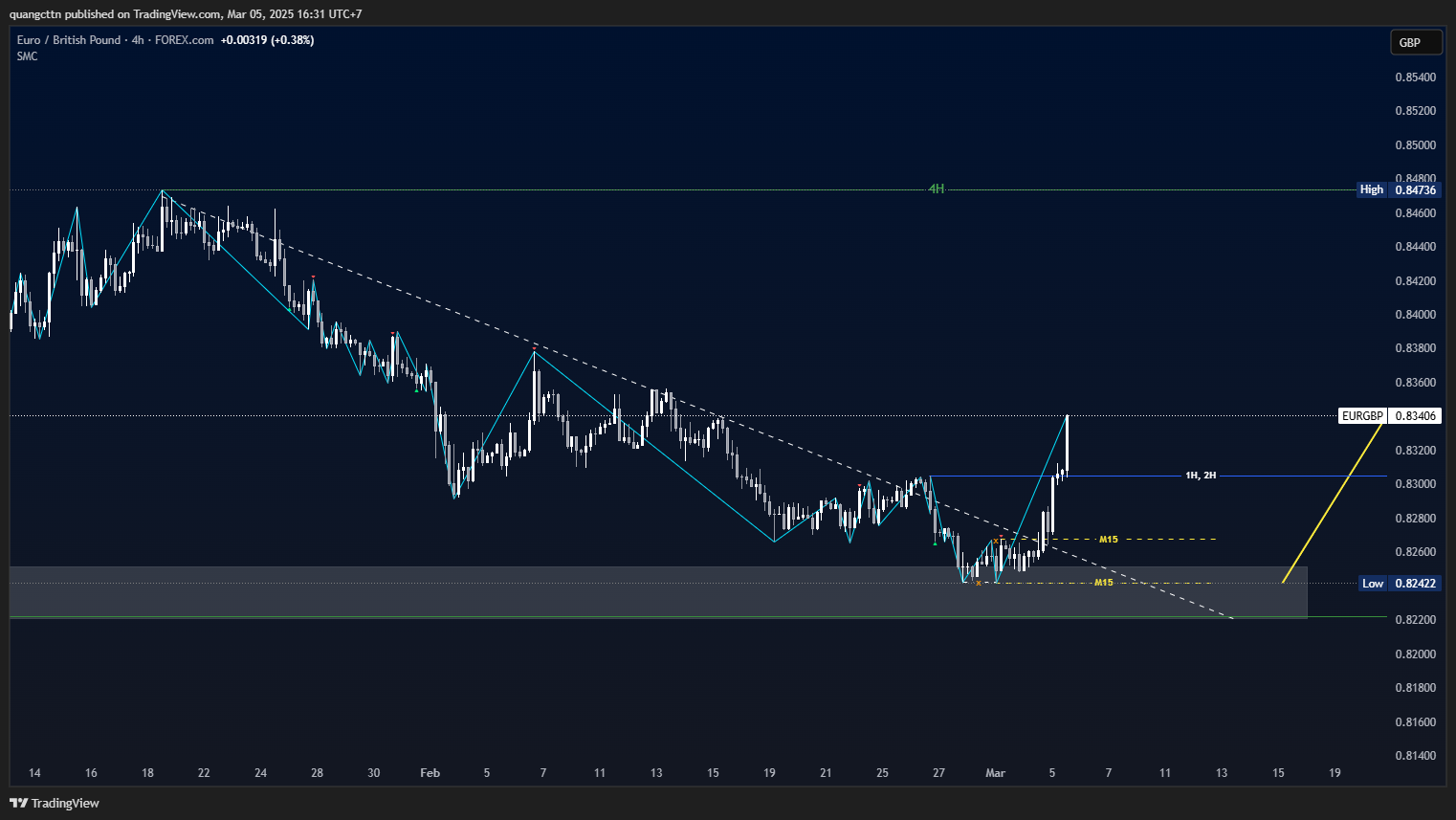The width and height of the screenshot is (1456, 820).
Task: Click 0.85400 on the price axis
Action: pyautogui.click(x=1415, y=77)
